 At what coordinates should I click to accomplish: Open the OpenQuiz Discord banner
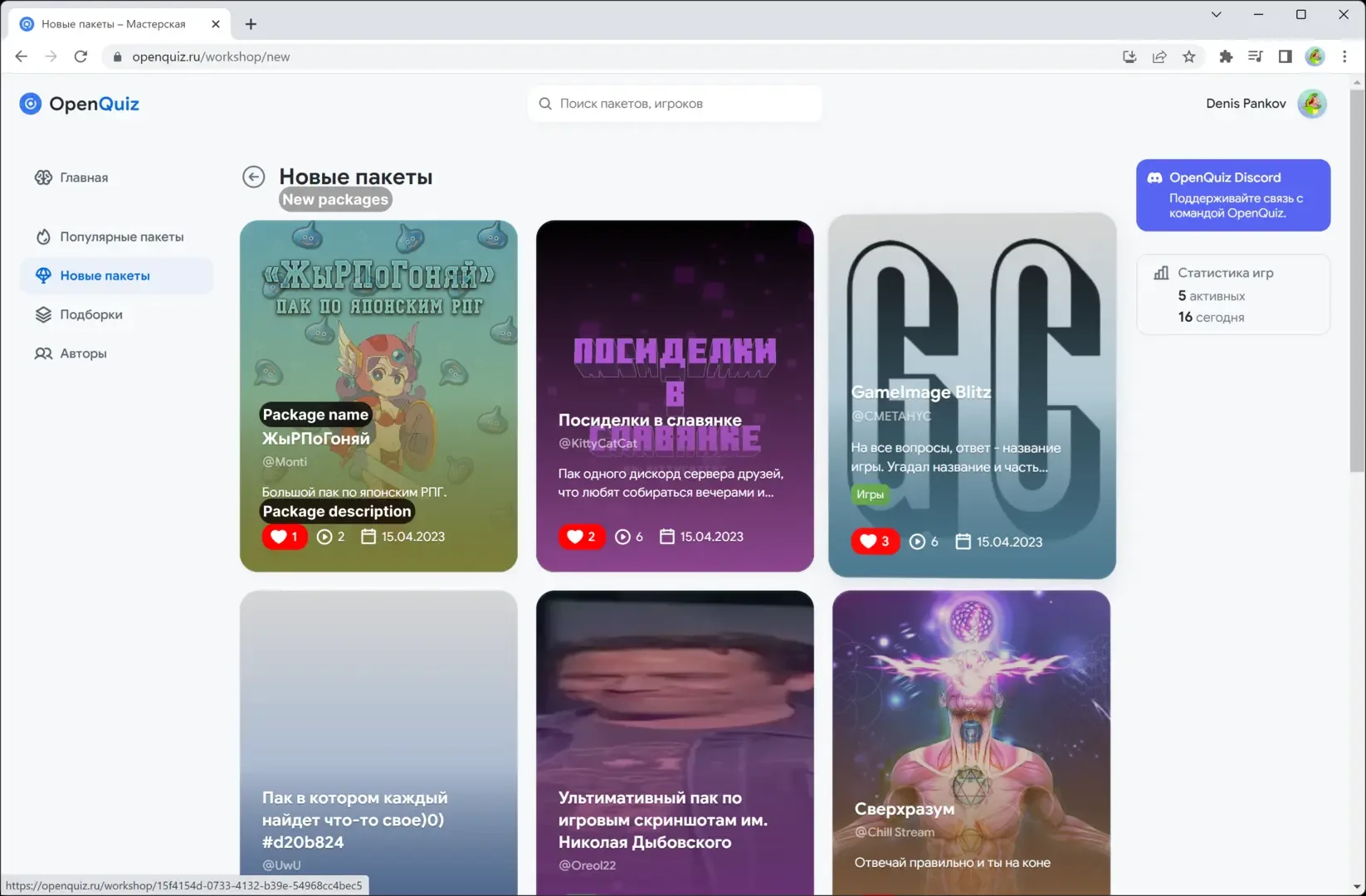(x=1233, y=195)
